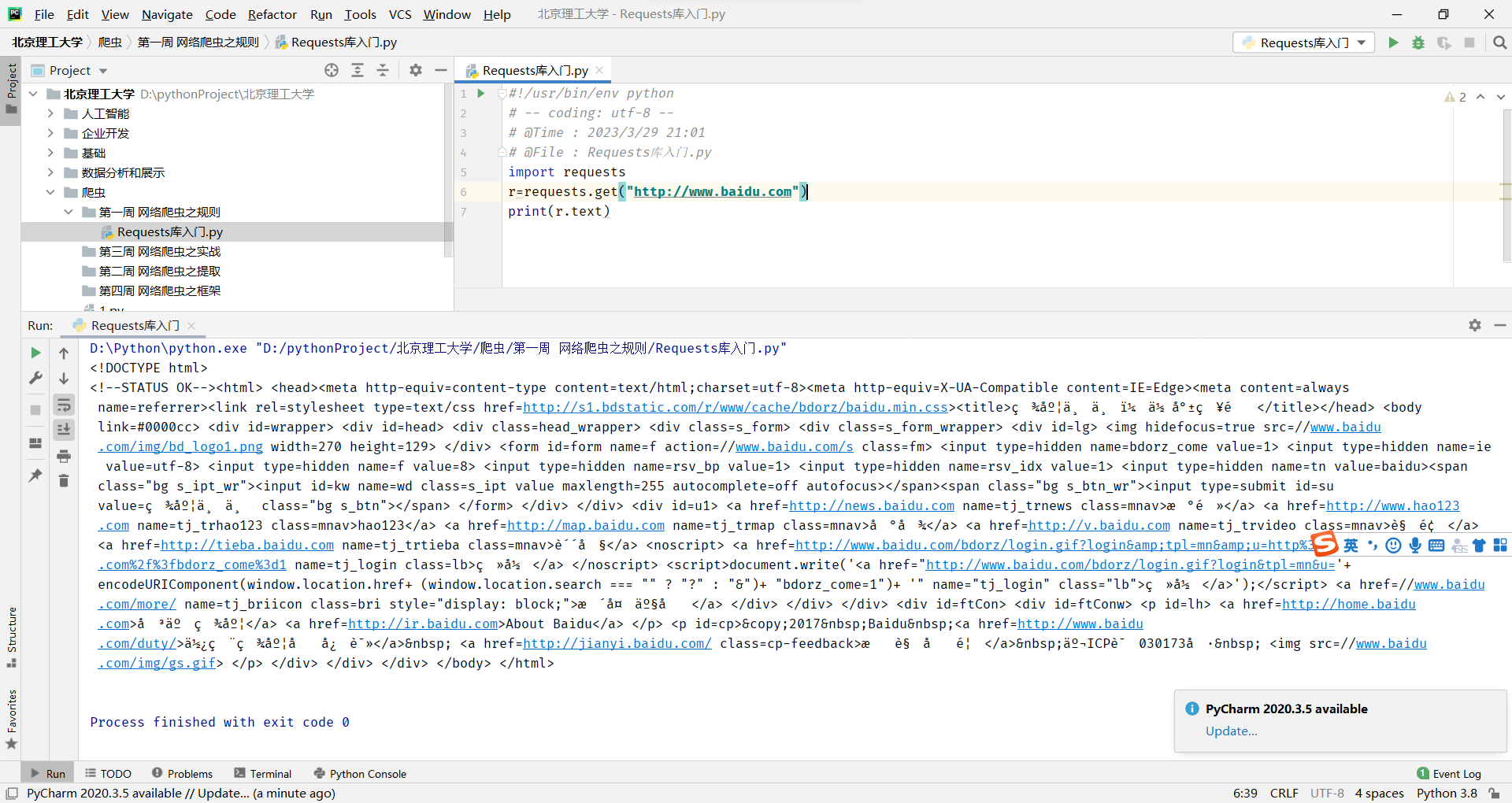Toggle soft-wrap in the Run console

[64, 405]
